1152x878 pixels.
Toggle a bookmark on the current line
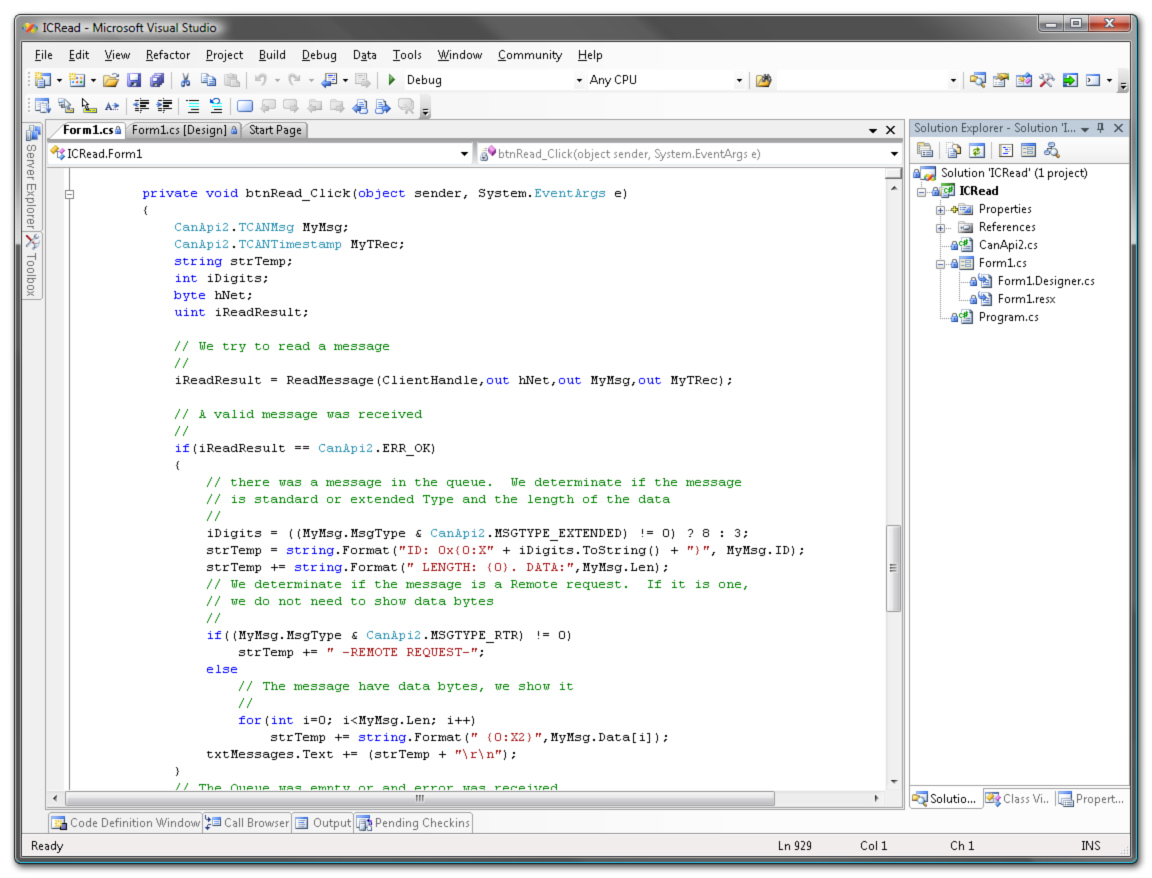pyautogui.click(x=245, y=106)
